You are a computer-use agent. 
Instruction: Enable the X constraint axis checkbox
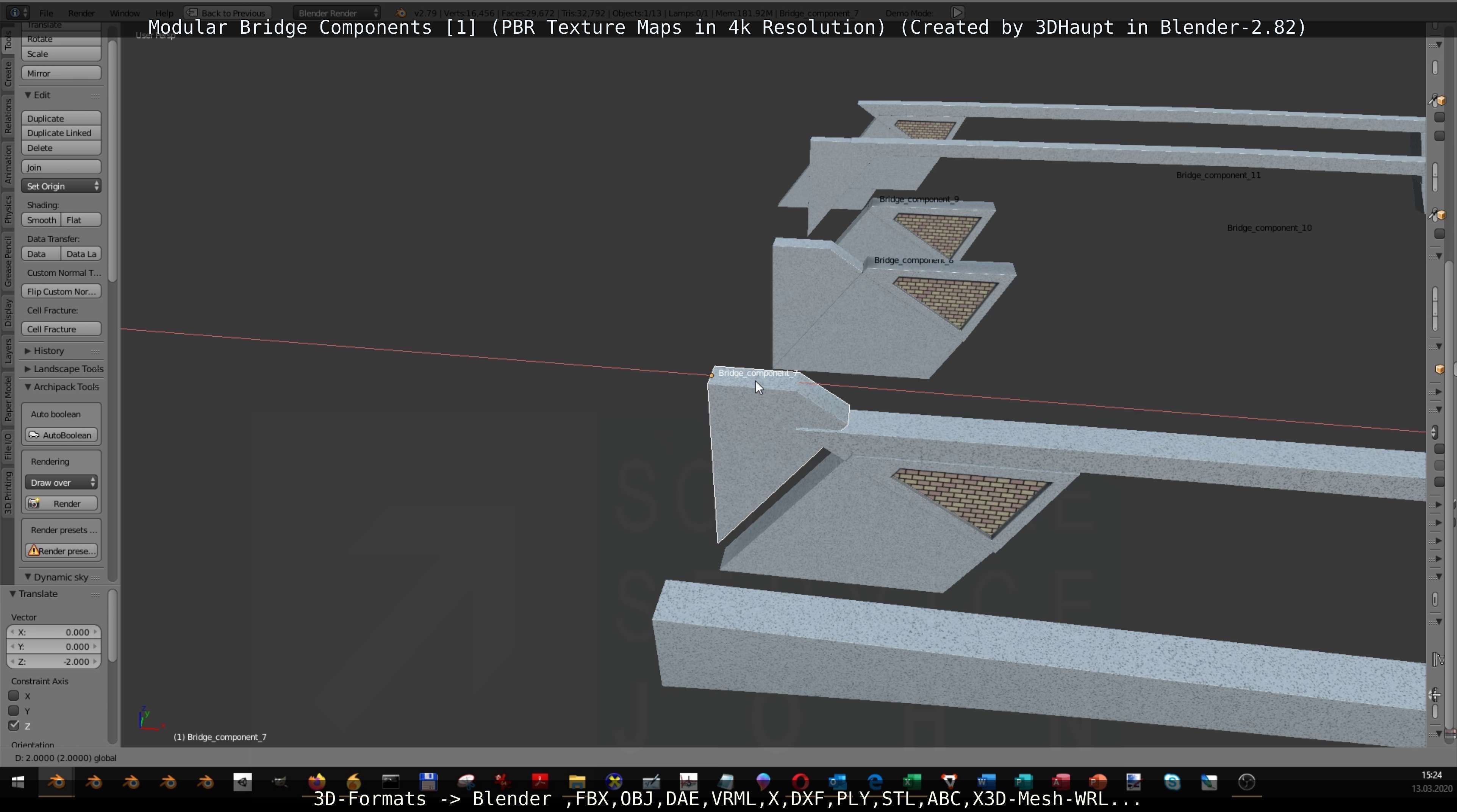click(x=14, y=695)
